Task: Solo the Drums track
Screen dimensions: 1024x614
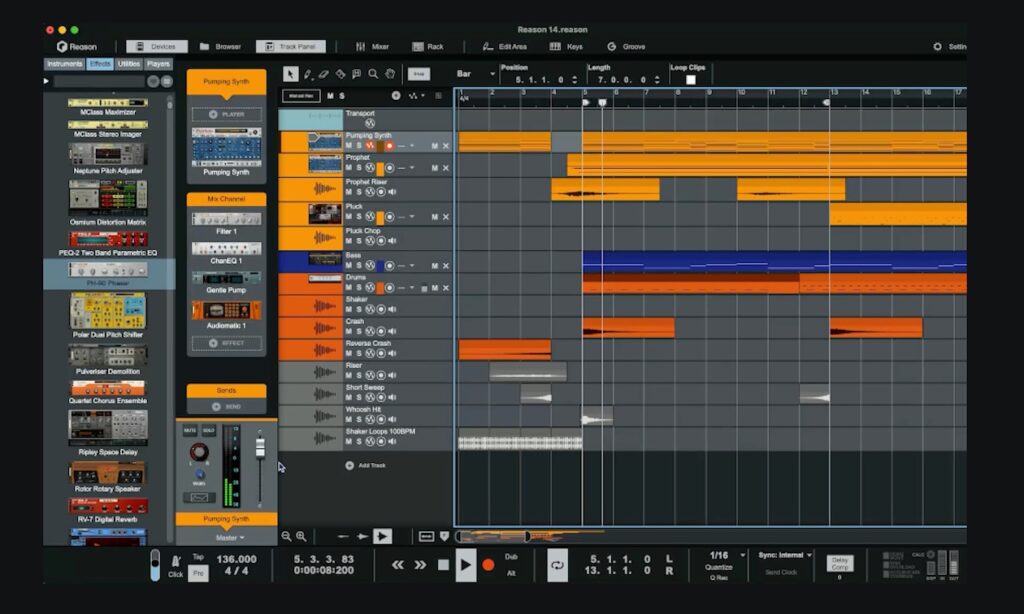Action: (359, 287)
